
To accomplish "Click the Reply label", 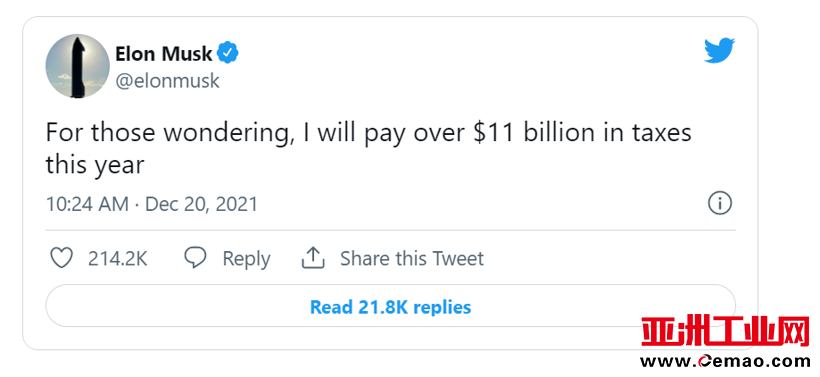I will [246, 259].
